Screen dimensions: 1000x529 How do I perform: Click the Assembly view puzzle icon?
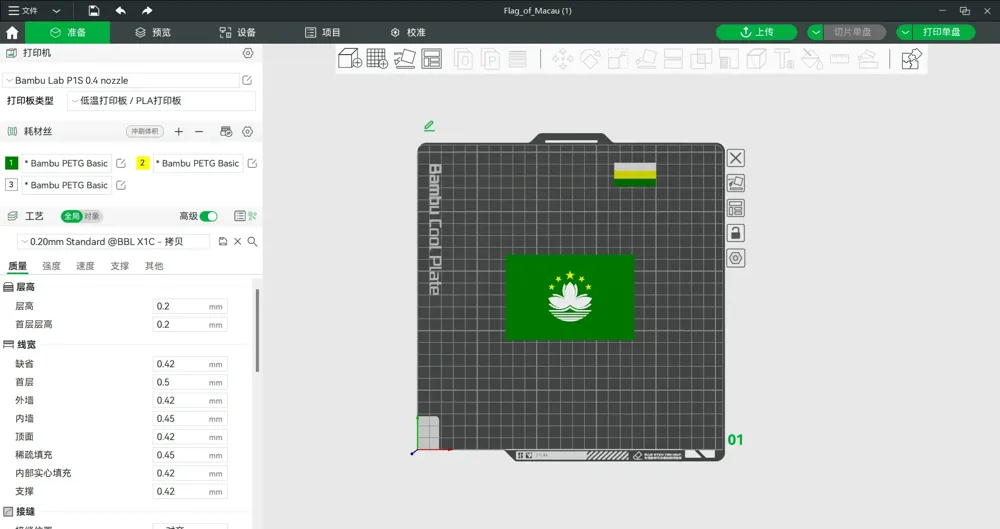tap(911, 59)
